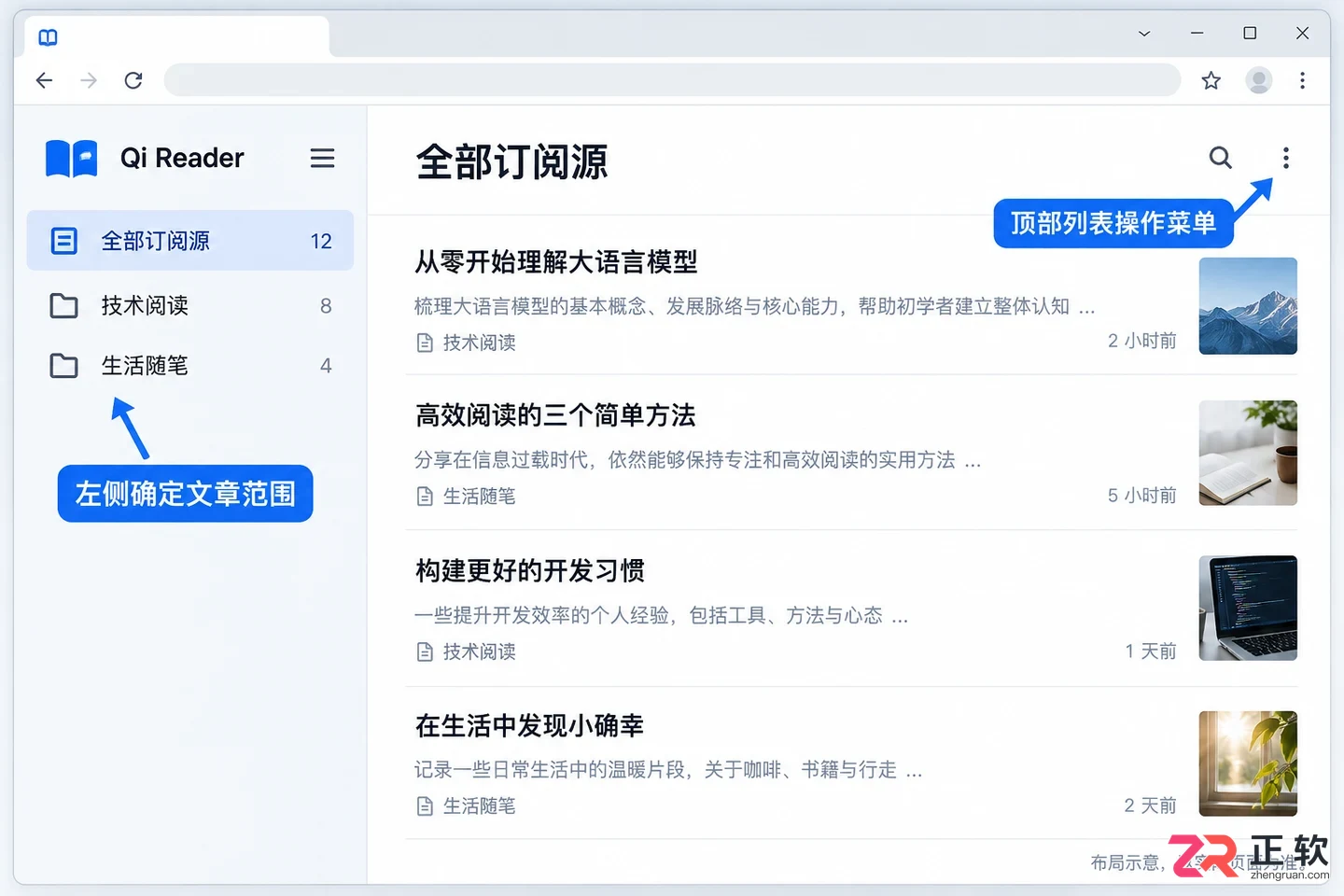Select the 技术阅读 sidebar folder

[x=190, y=305]
